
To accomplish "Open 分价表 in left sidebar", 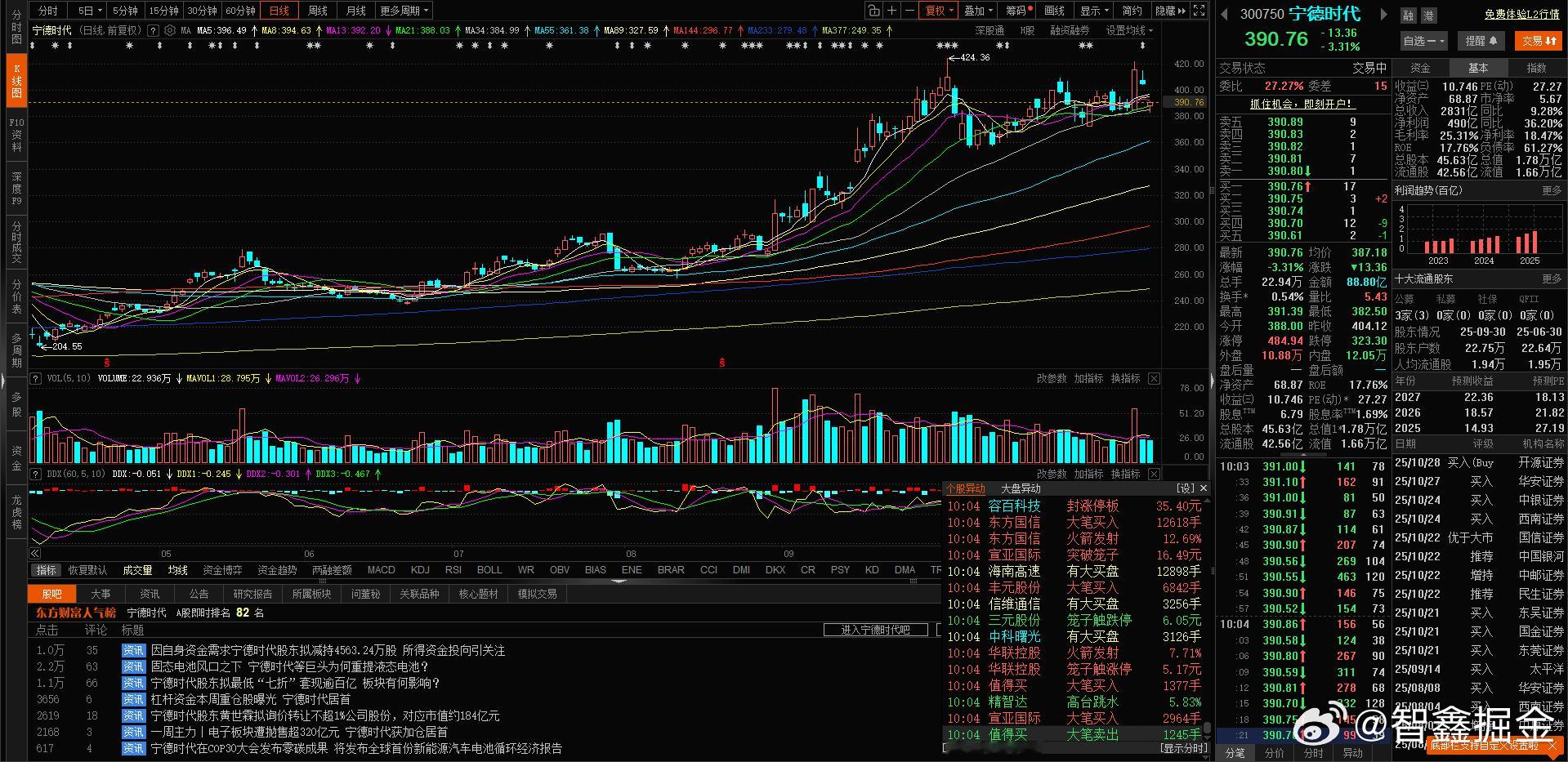I will tap(16, 296).
